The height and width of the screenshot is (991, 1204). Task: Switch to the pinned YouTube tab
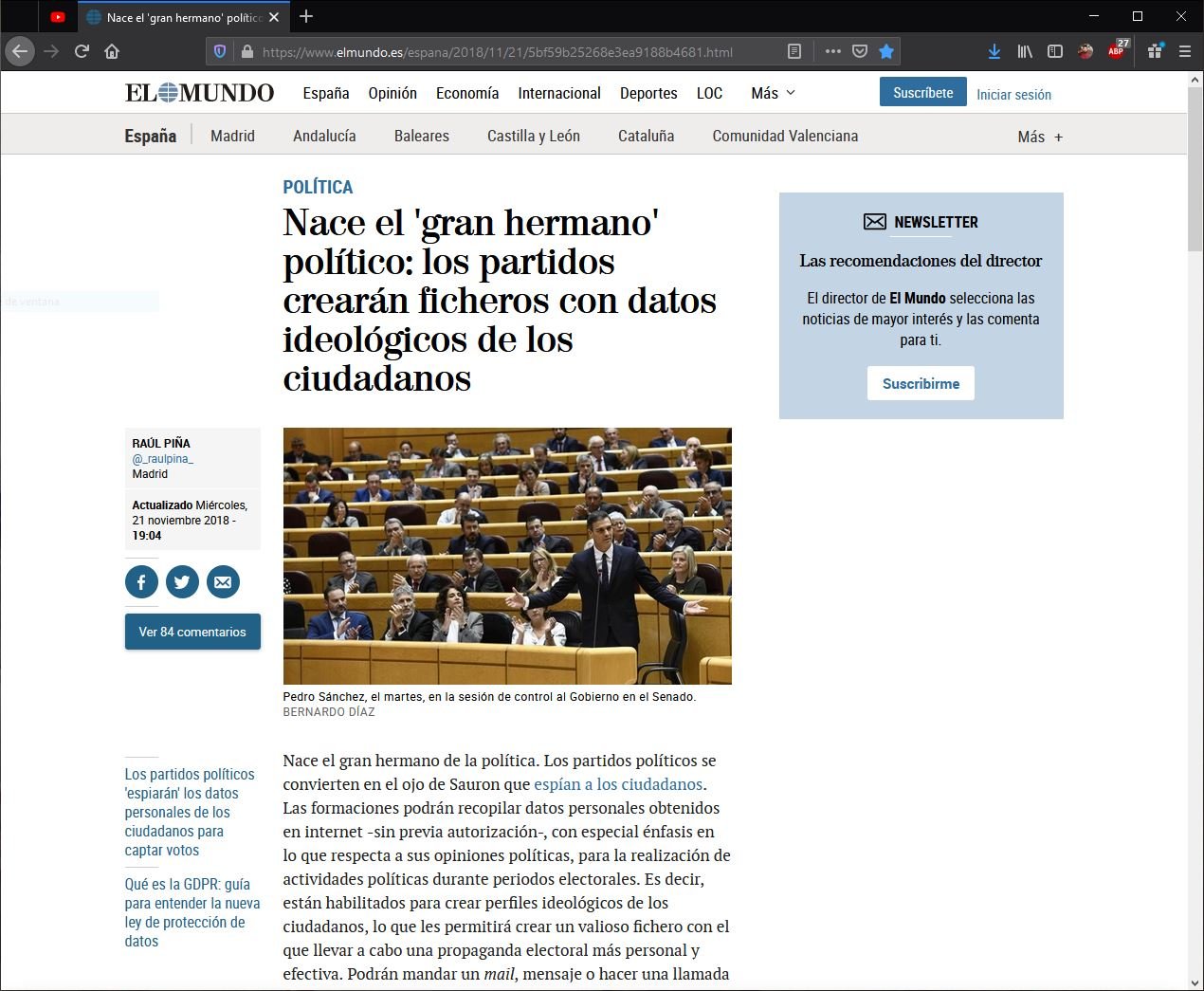click(58, 17)
